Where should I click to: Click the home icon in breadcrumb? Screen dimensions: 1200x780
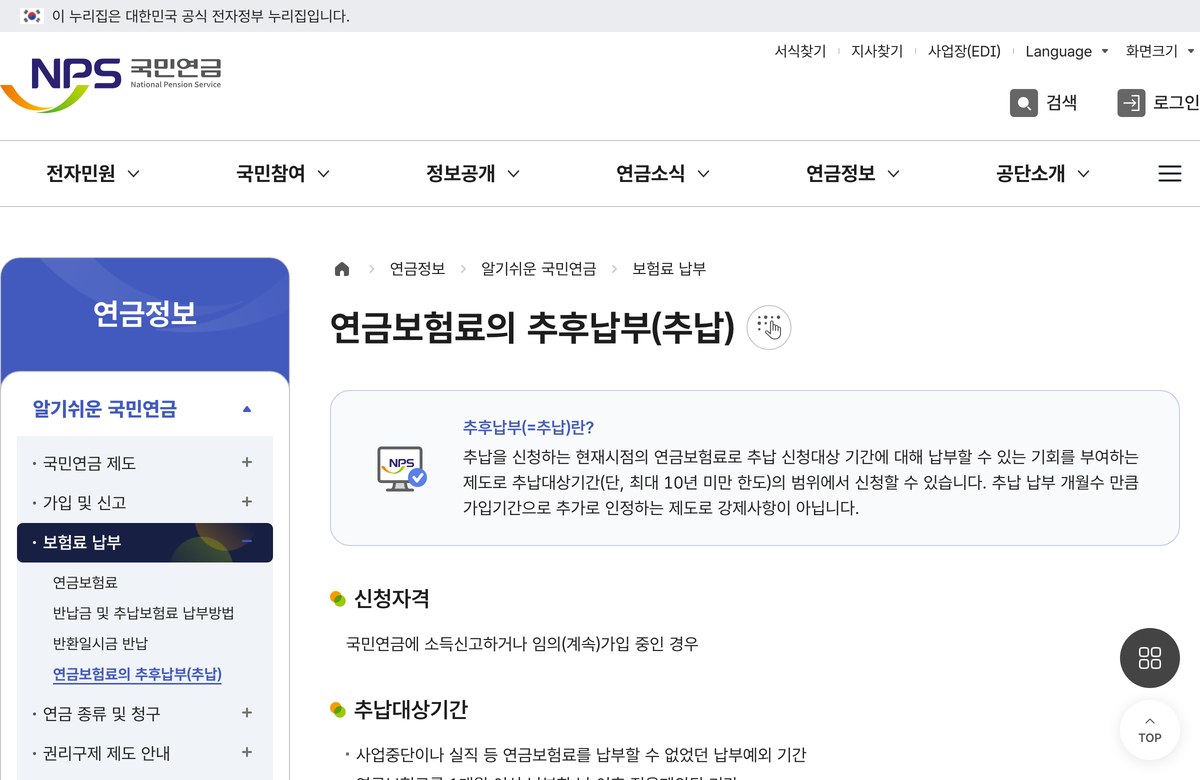pos(342,269)
